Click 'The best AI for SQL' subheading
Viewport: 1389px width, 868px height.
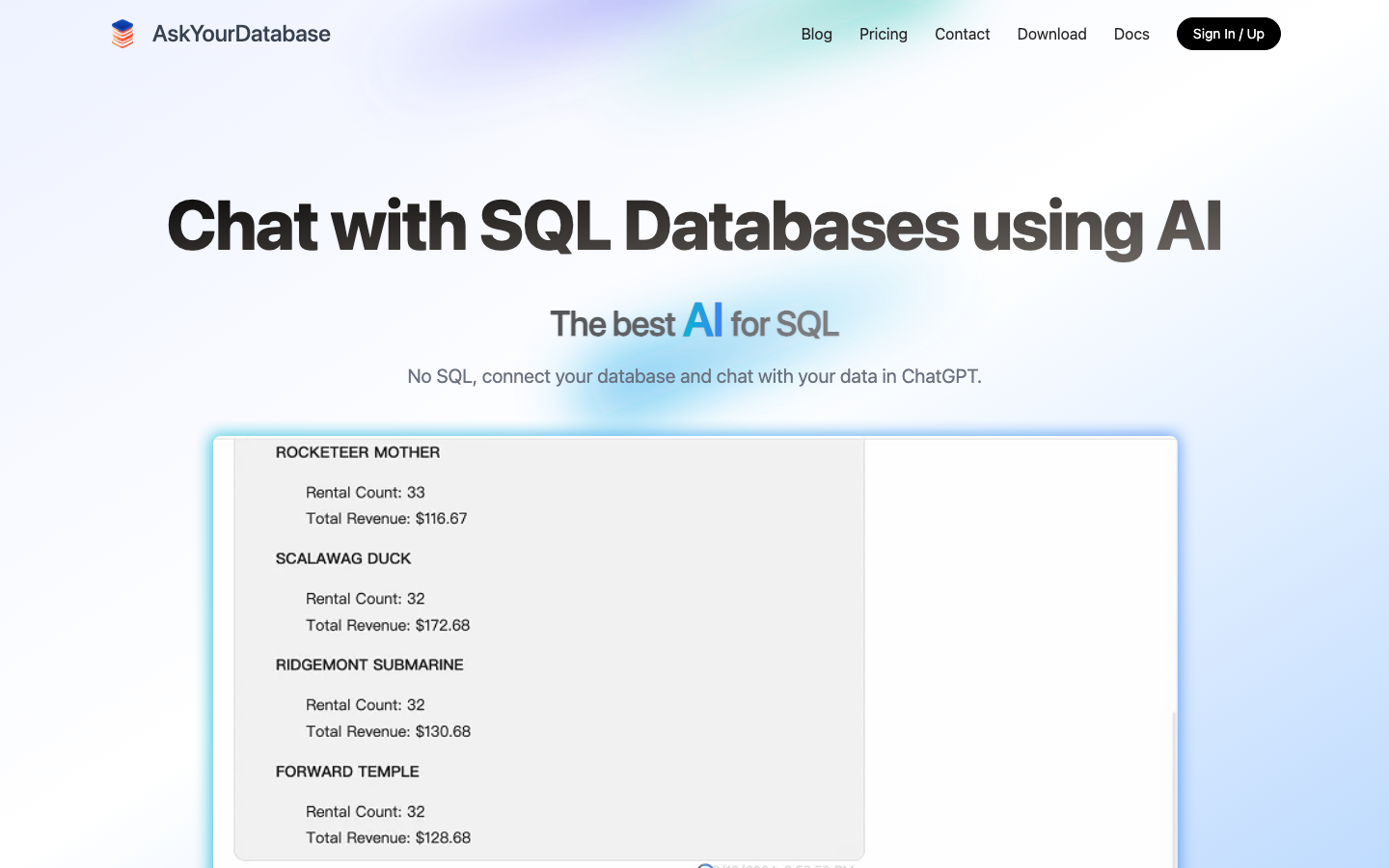[694, 321]
